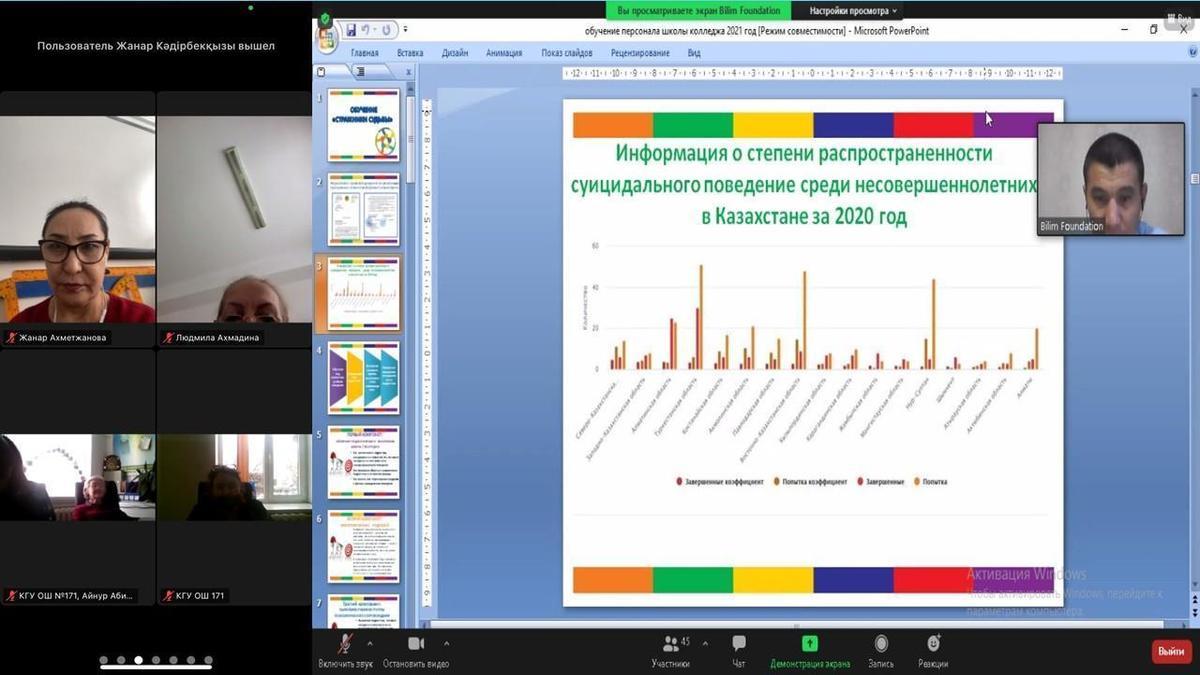This screenshot has width=1200, height=675.
Task: Open the Реакции reactions menu
Action: (x=933, y=644)
